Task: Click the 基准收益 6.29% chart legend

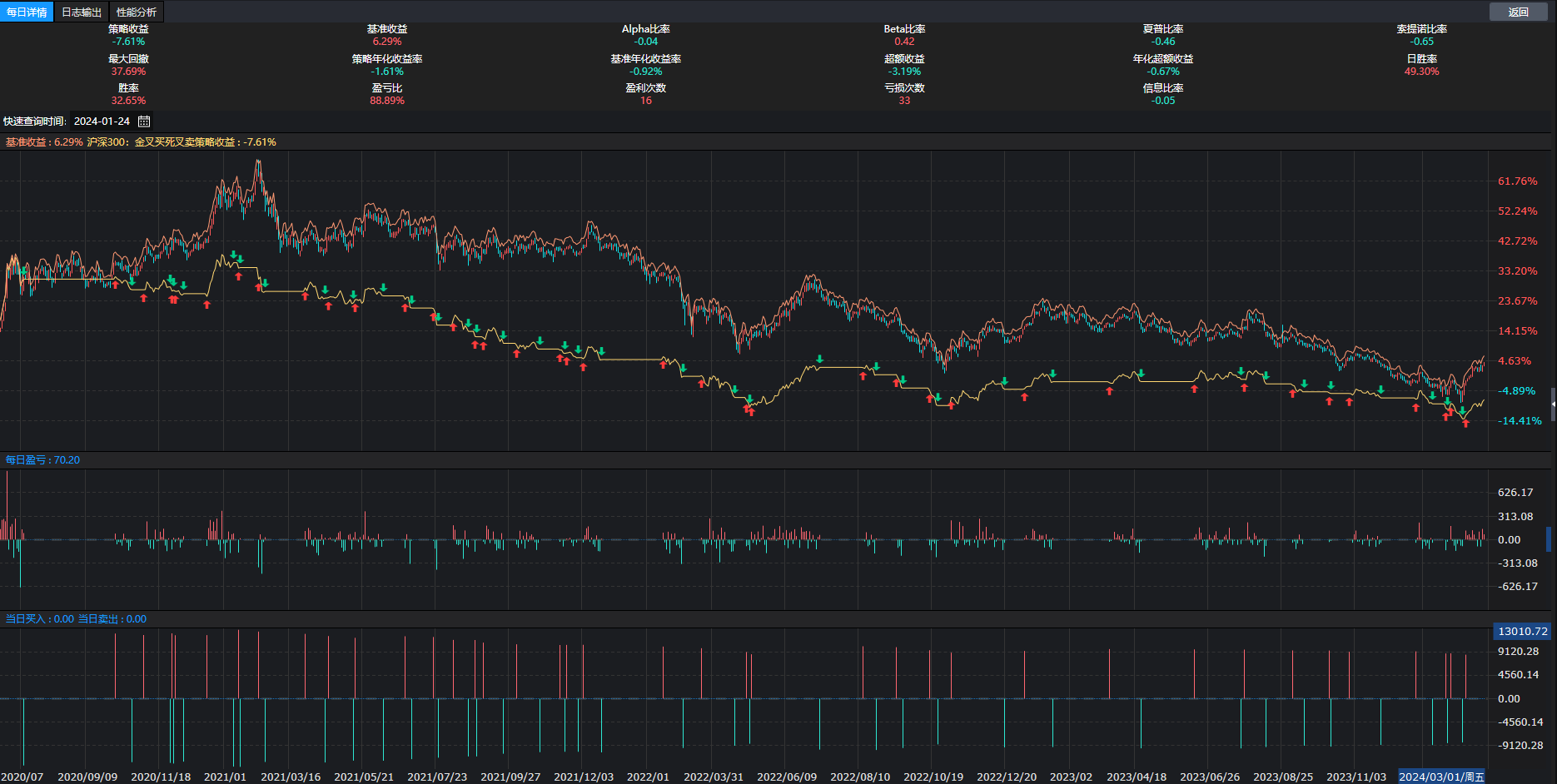Action: 44,142
